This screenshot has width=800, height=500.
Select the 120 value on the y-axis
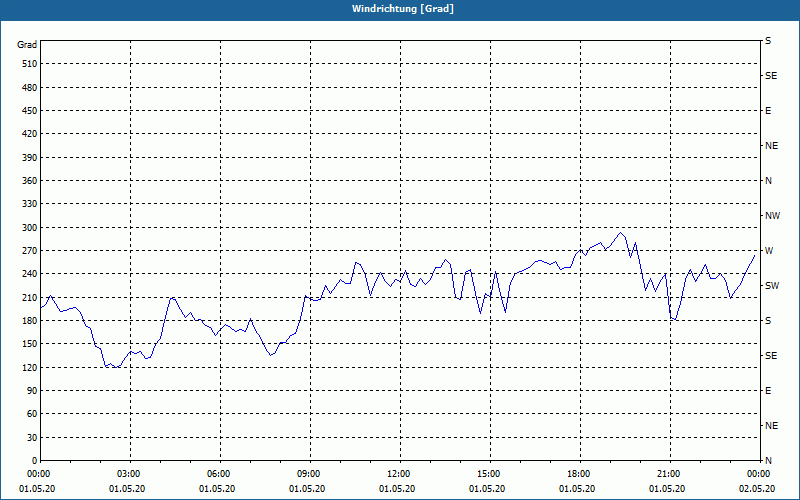pyautogui.click(x=30, y=367)
